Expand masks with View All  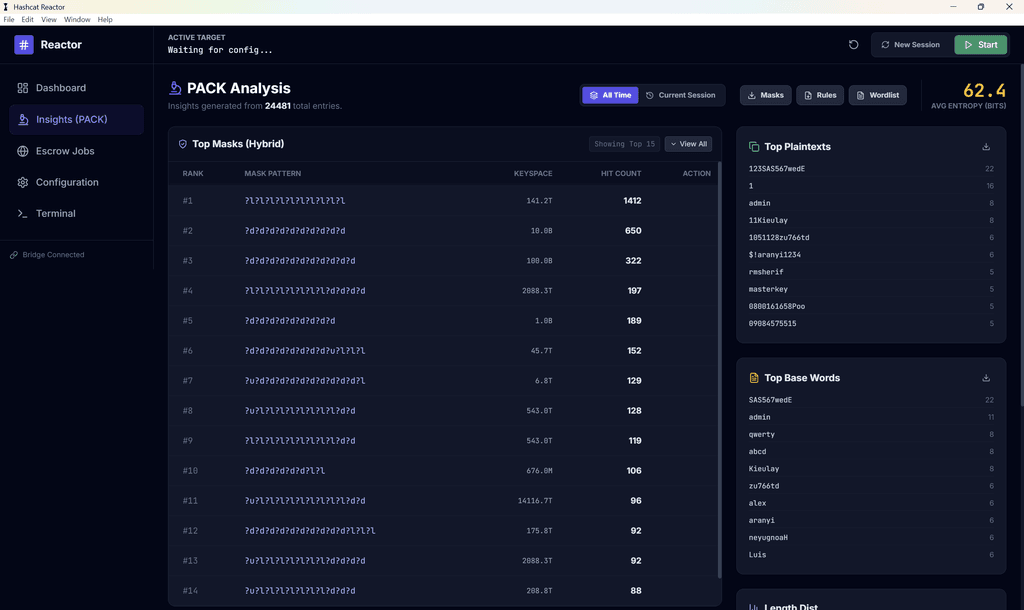tap(688, 144)
